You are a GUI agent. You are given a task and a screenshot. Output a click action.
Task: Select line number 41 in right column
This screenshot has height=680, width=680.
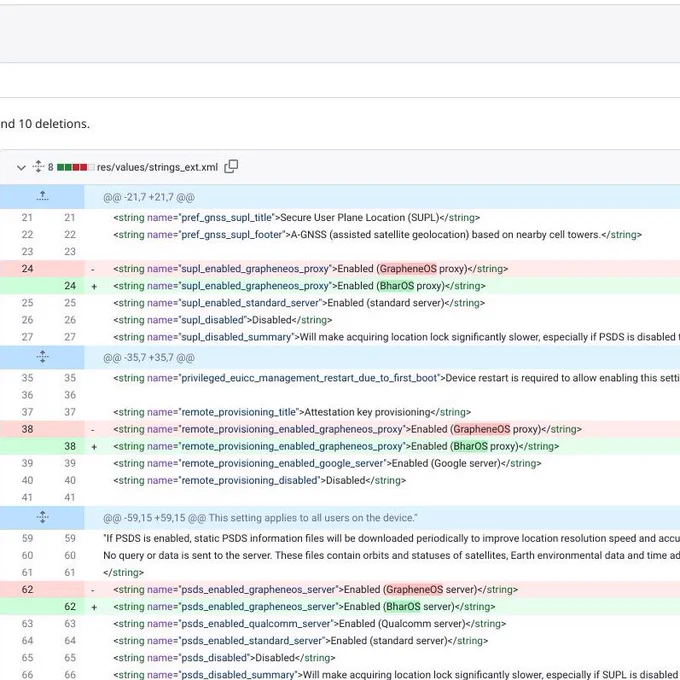(70, 497)
